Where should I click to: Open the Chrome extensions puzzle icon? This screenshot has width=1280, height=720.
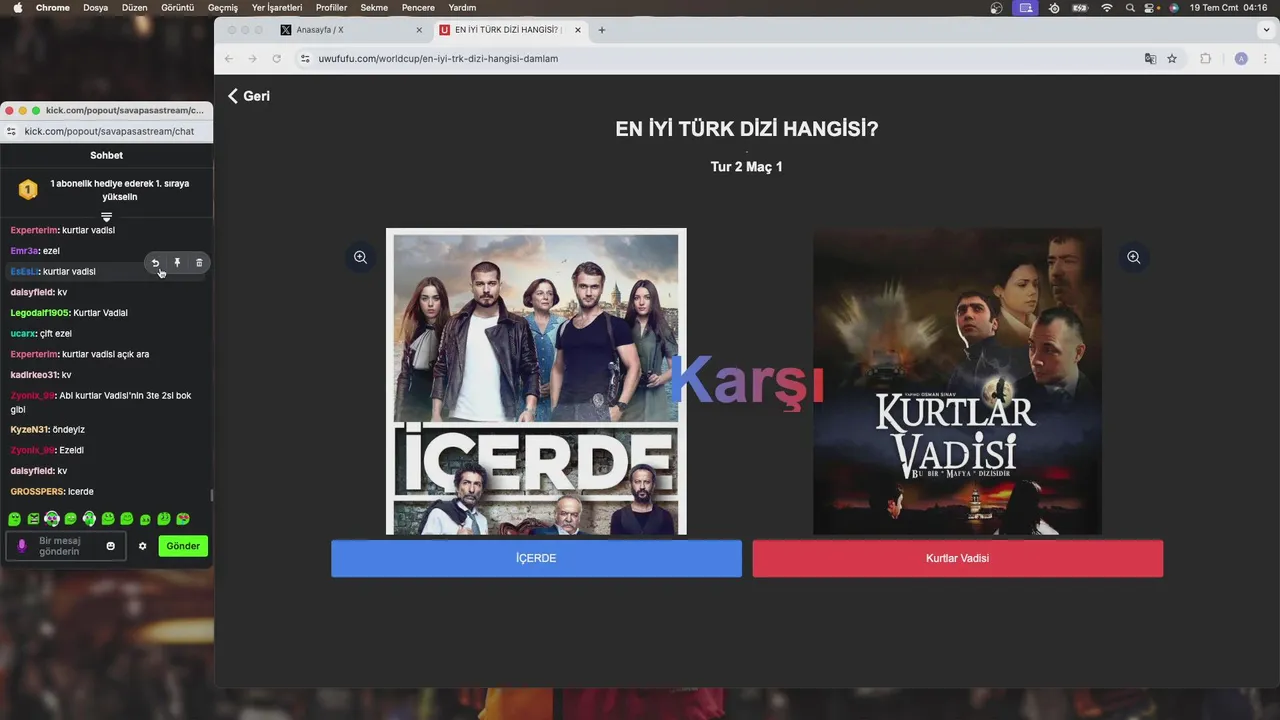click(x=1205, y=59)
